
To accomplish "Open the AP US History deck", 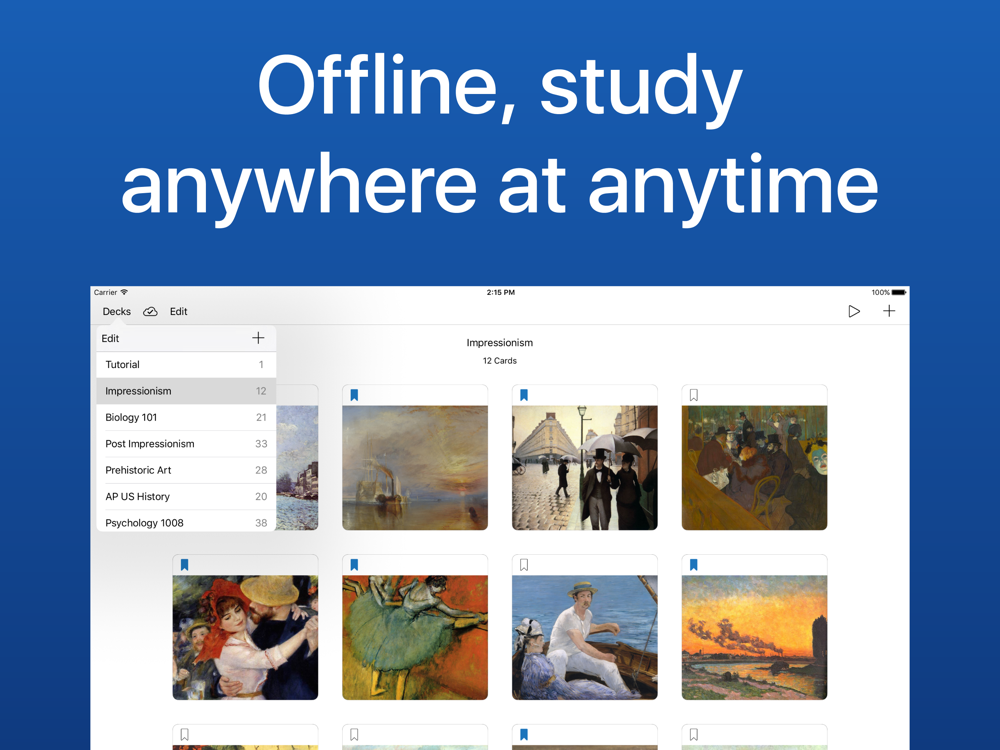I will pyautogui.click(x=186, y=496).
